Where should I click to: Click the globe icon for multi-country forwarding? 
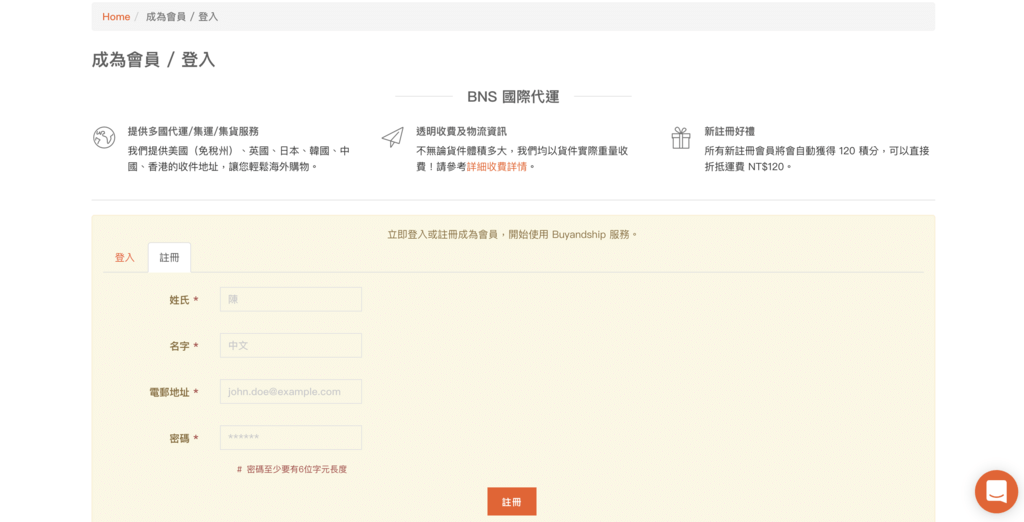coord(104,138)
